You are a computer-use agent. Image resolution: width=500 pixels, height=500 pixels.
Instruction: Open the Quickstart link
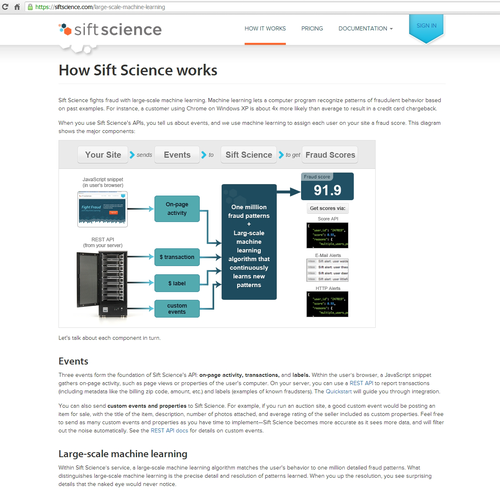pos(339,391)
